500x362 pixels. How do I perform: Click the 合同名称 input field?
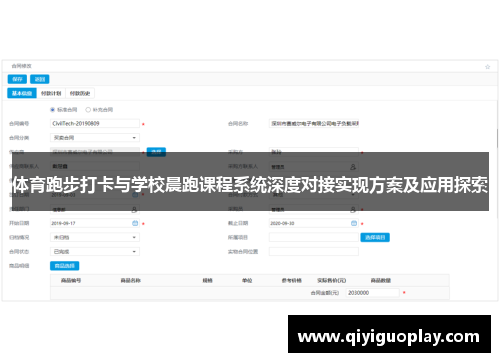pyautogui.click(x=314, y=124)
